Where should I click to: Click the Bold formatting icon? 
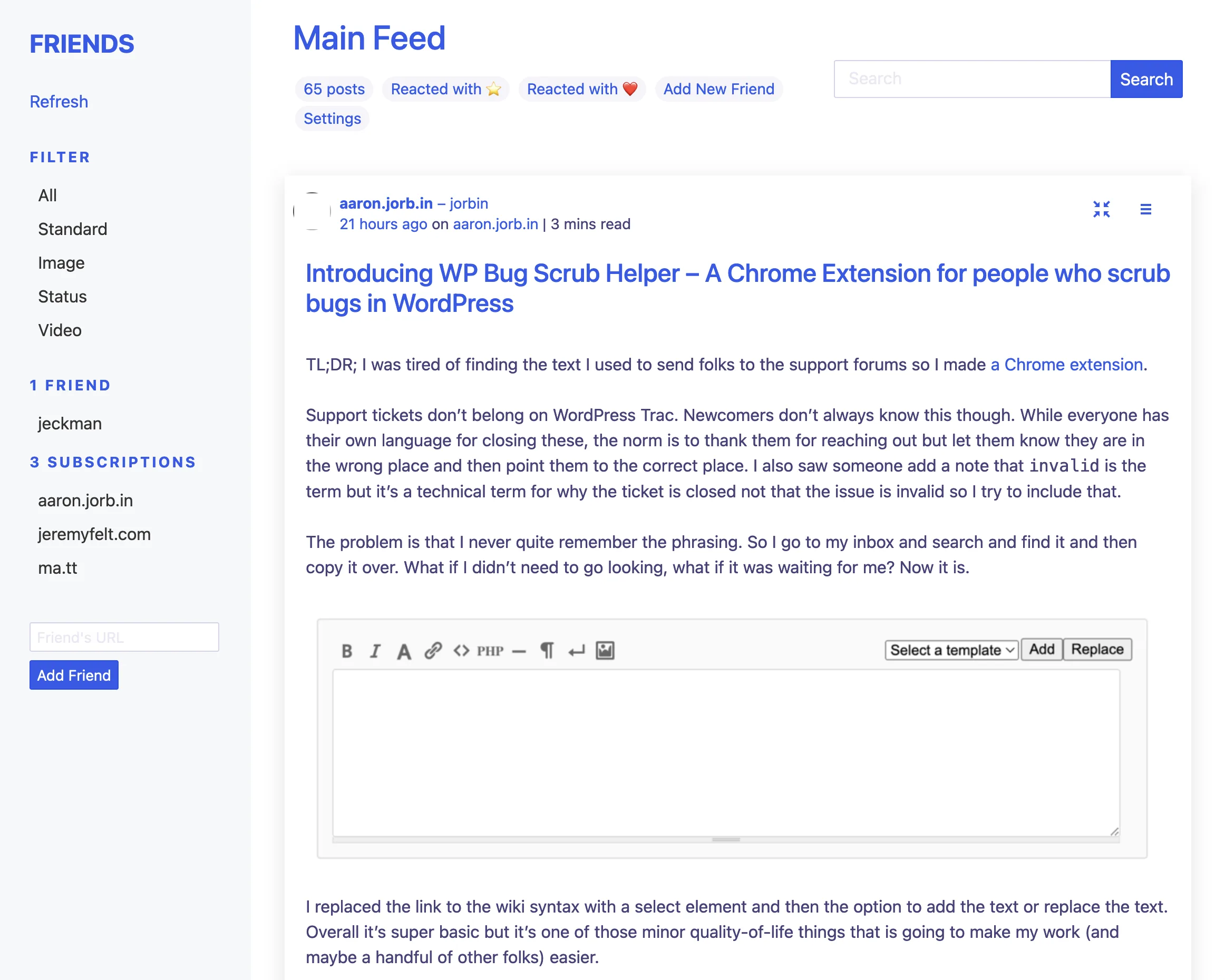click(347, 651)
